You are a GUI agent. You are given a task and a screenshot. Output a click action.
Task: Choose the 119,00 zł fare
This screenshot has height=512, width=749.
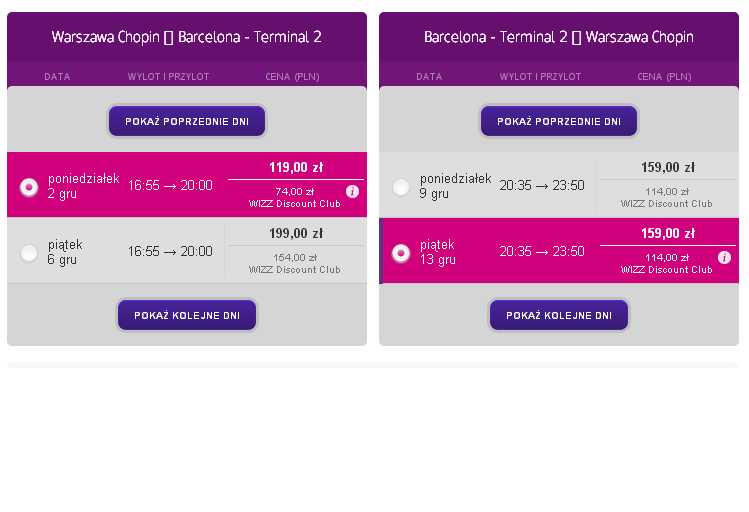click(x=296, y=168)
